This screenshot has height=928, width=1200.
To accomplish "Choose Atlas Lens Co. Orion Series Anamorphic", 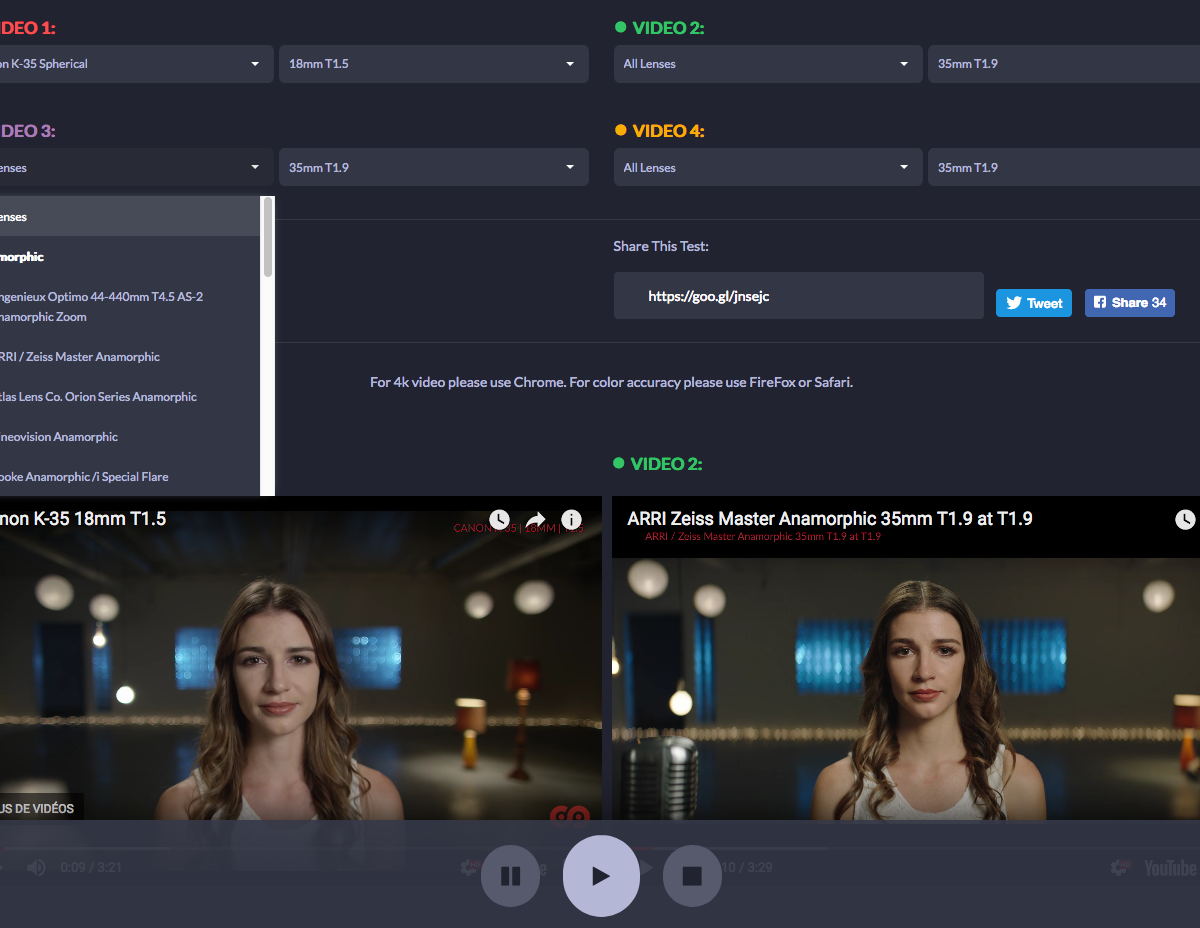I will click(x=129, y=397).
